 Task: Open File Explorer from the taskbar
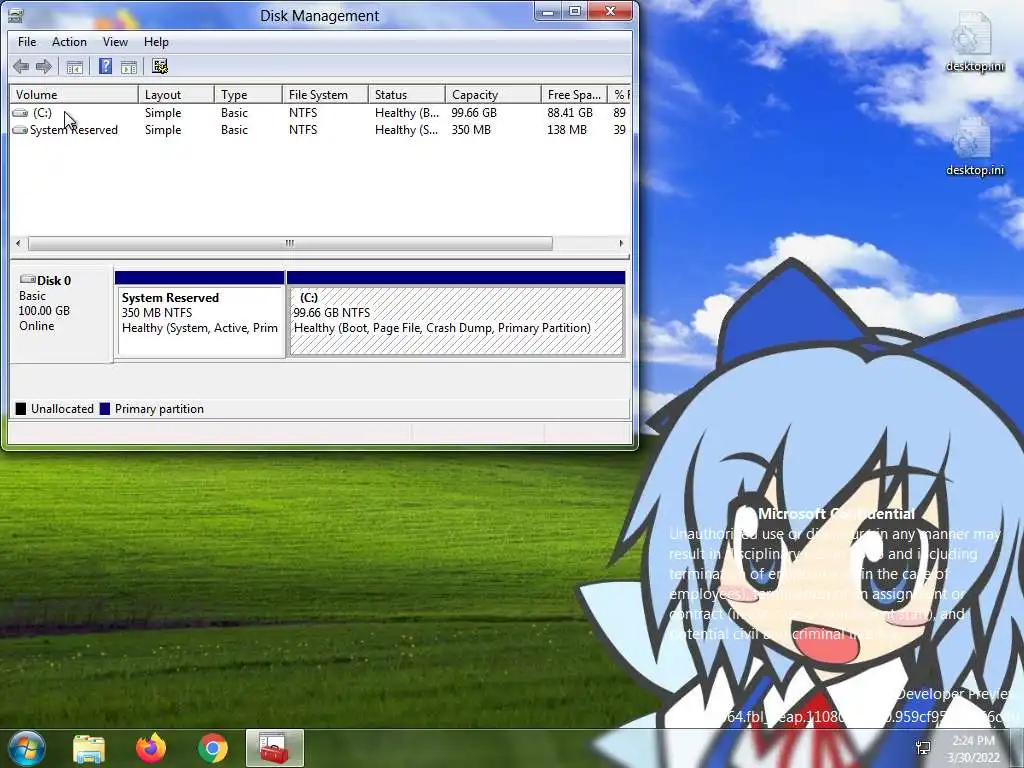pyautogui.click(x=89, y=748)
